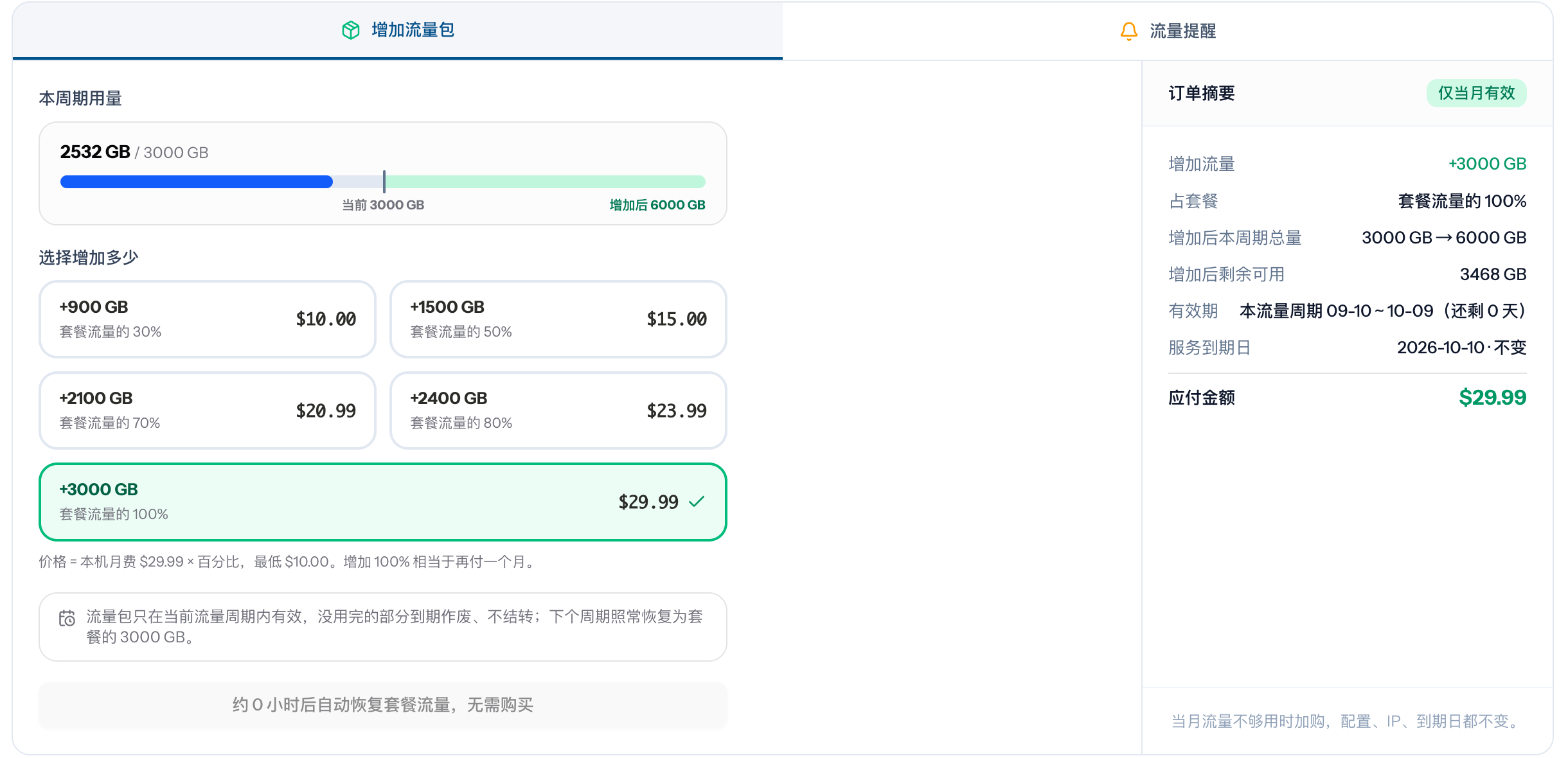Select the +3000 GB traffic pack

click(x=383, y=502)
